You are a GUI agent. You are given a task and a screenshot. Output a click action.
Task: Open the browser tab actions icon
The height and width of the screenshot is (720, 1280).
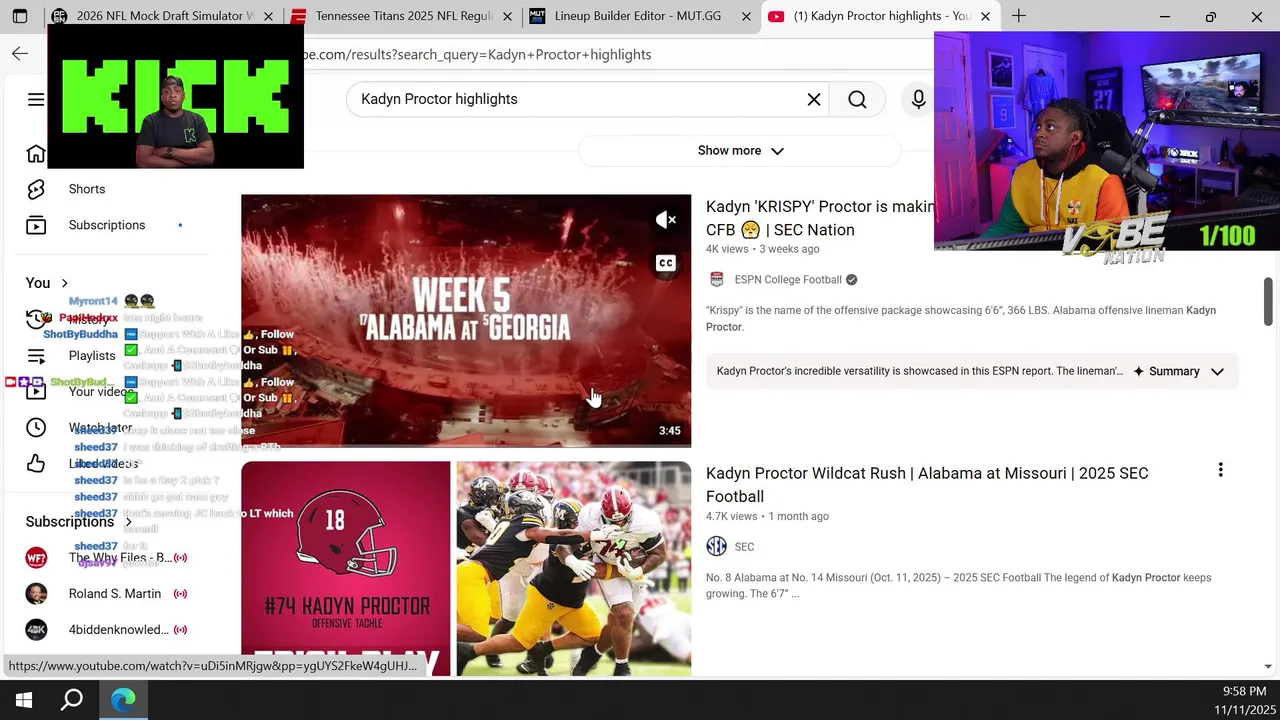pyautogui.click(x=20, y=16)
